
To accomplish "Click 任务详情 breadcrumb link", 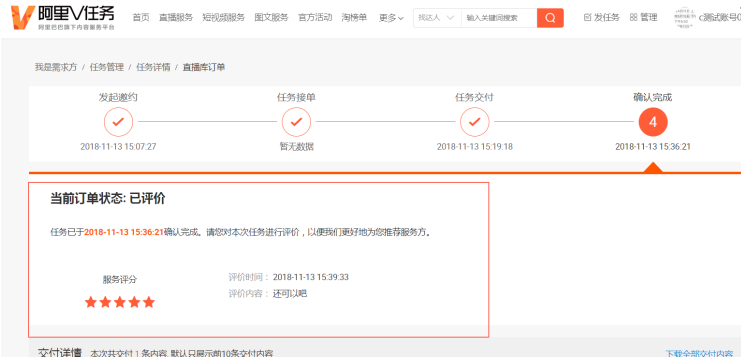I will tap(153, 67).
